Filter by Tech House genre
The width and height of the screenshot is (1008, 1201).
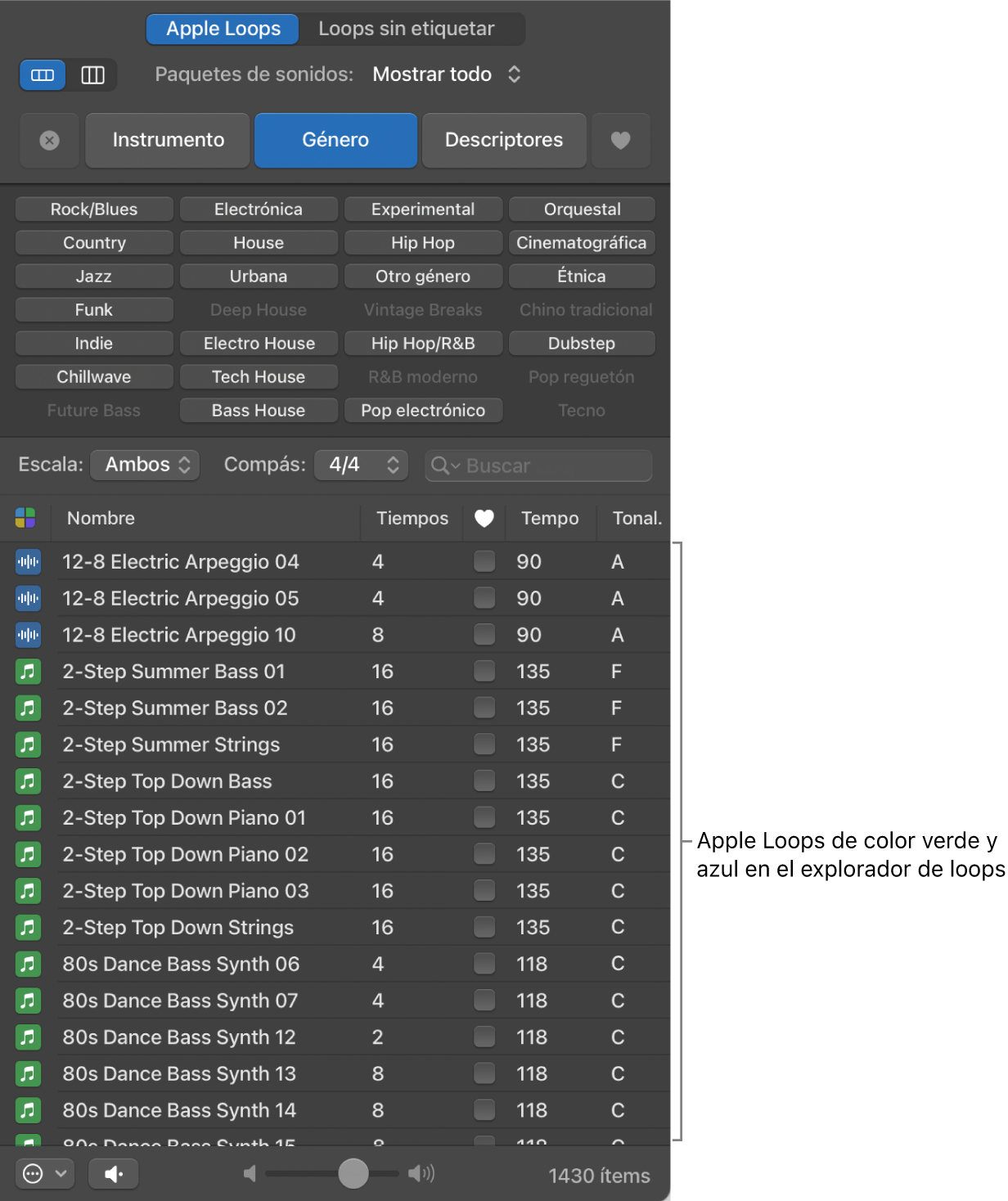coord(259,377)
